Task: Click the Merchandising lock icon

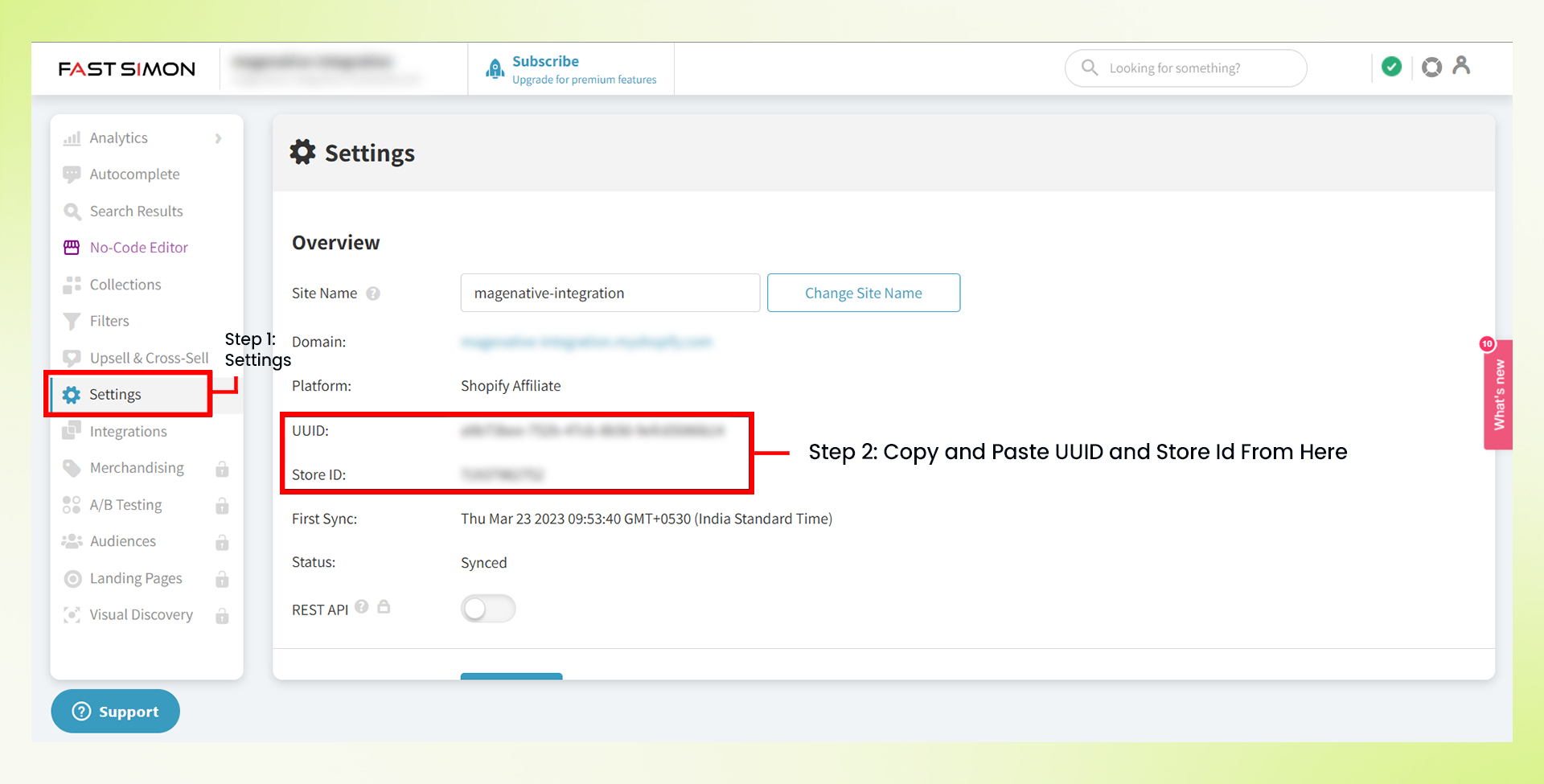Action: (222, 469)
